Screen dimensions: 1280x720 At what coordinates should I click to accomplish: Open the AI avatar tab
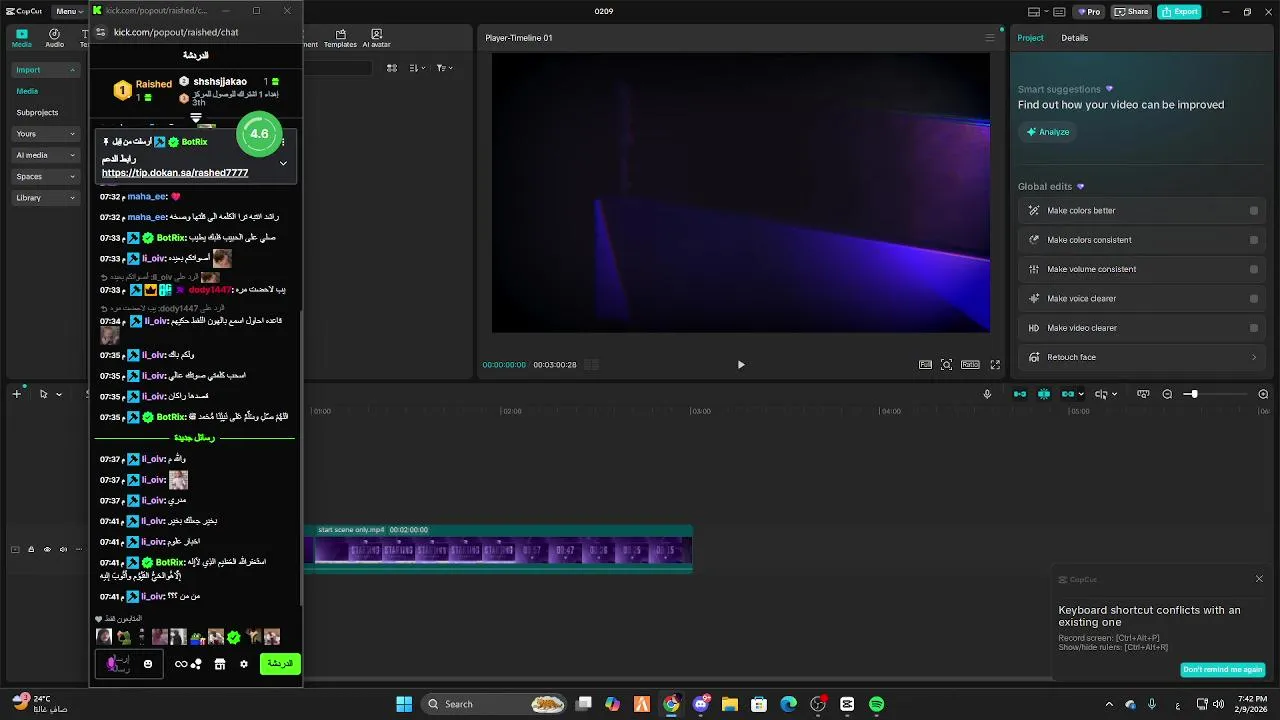pyautogui.click(x=376, y=38)
